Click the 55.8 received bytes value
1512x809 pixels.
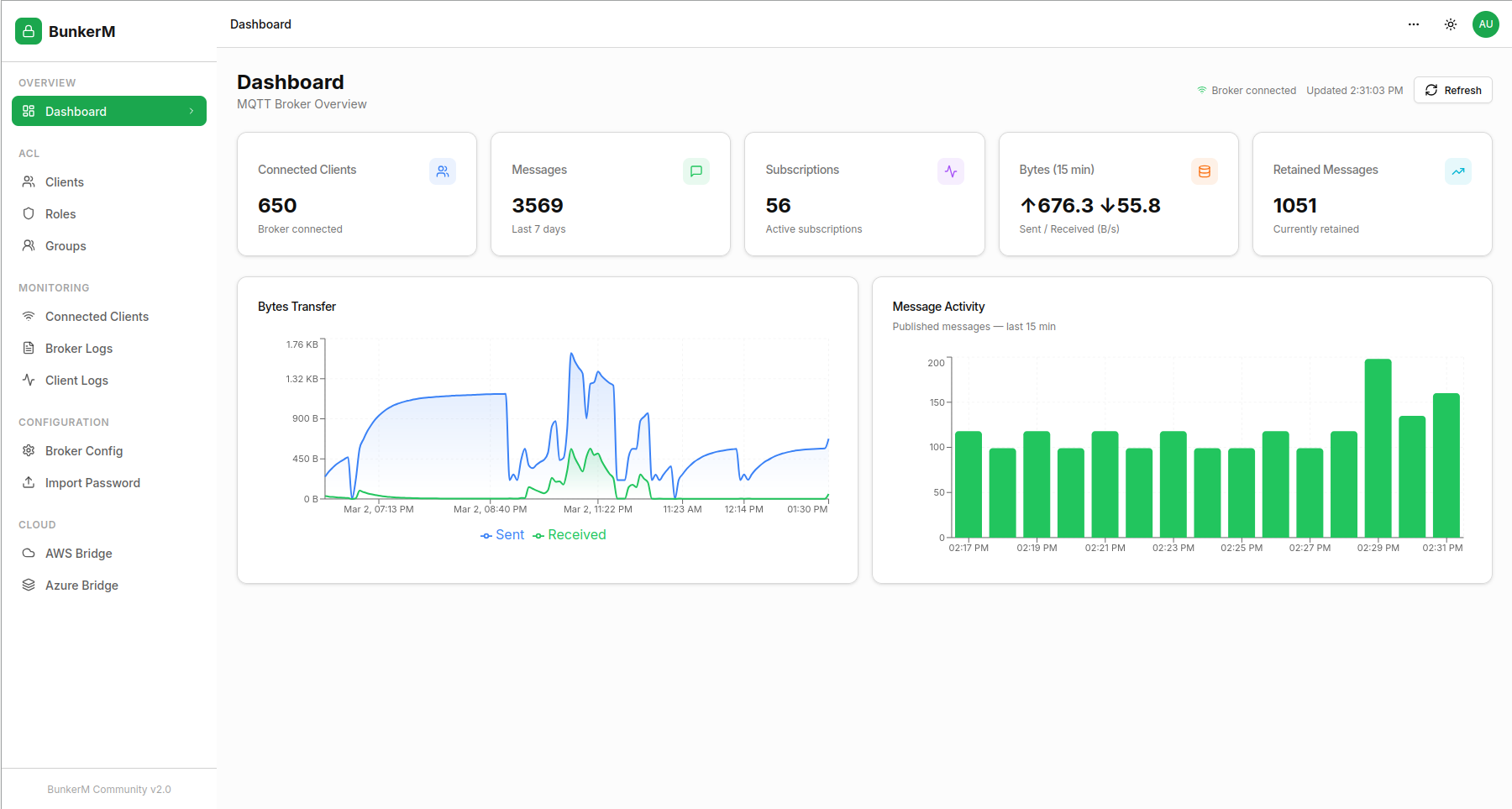[1131, 205]
